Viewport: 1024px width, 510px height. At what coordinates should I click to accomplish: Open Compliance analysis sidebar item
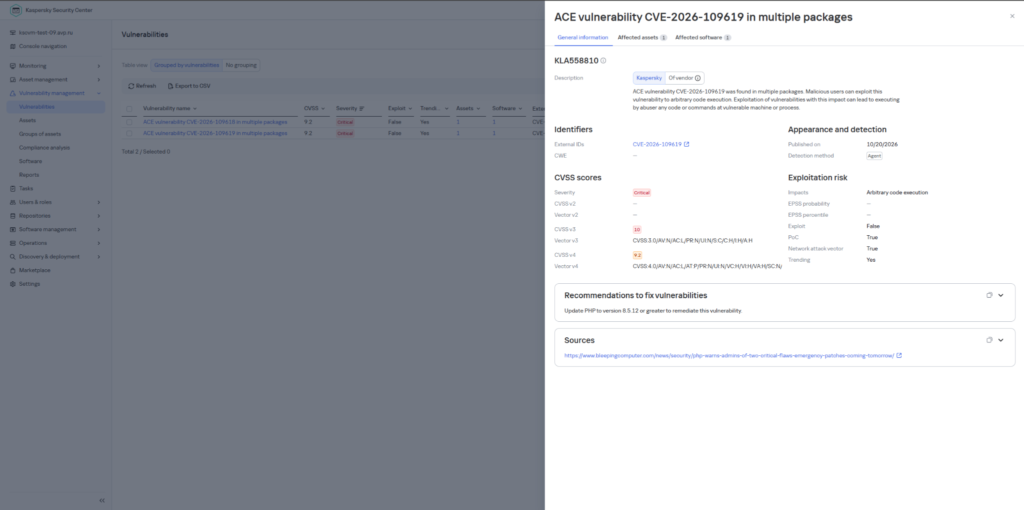[44, 148]
